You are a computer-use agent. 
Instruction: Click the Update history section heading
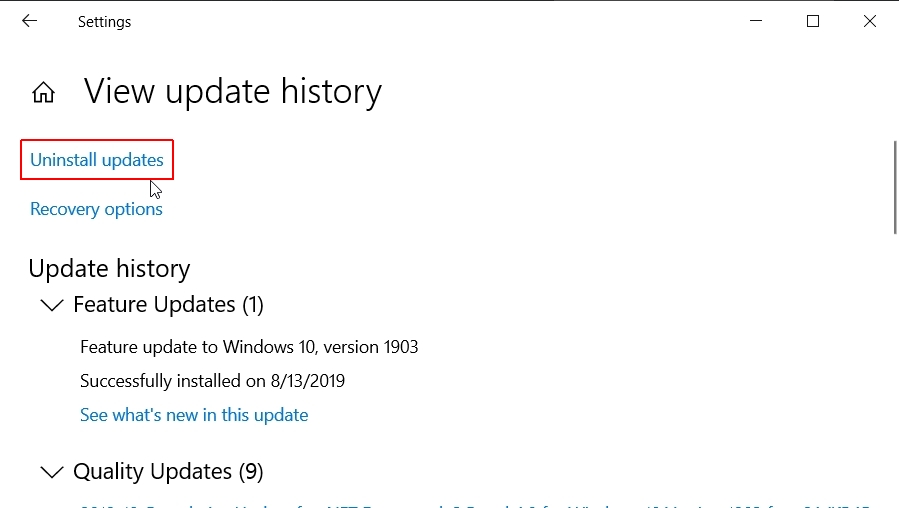[109, 269]
